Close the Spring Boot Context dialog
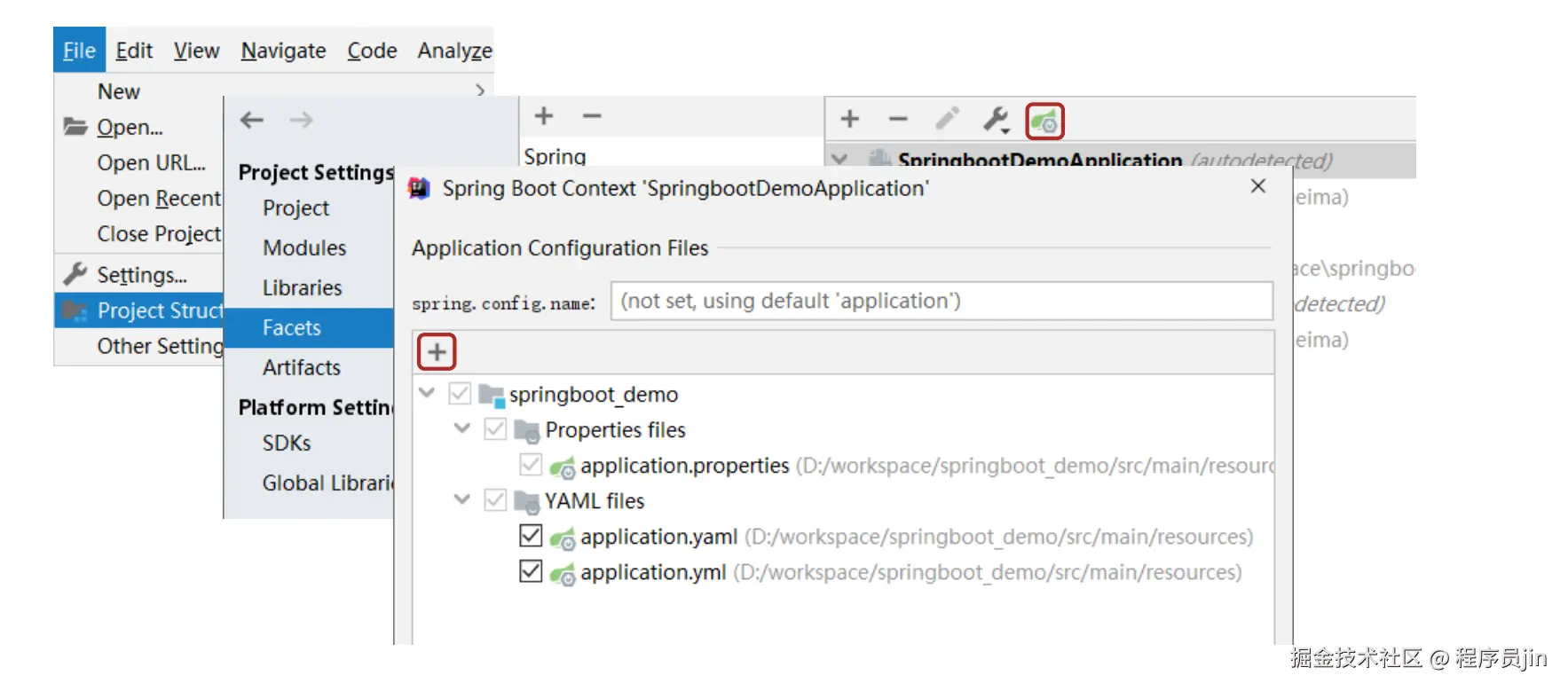The image size is (1568, 691). click(x=1257, y=186)
